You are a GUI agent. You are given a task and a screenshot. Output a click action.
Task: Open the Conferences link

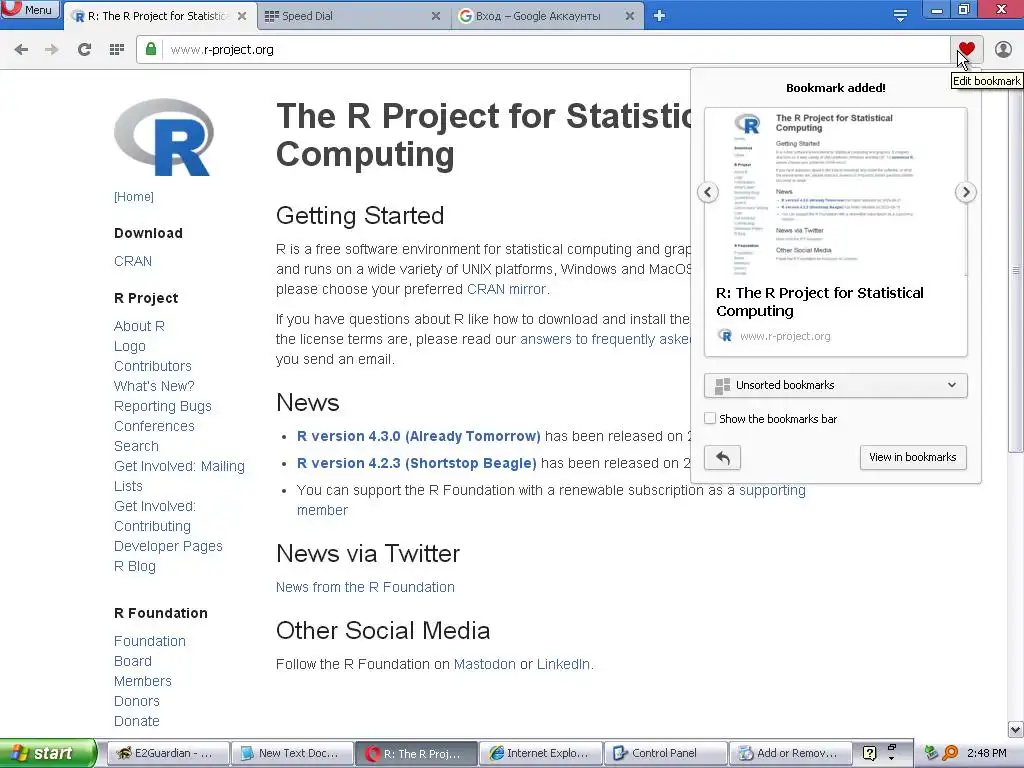click(x=154, y=426)
